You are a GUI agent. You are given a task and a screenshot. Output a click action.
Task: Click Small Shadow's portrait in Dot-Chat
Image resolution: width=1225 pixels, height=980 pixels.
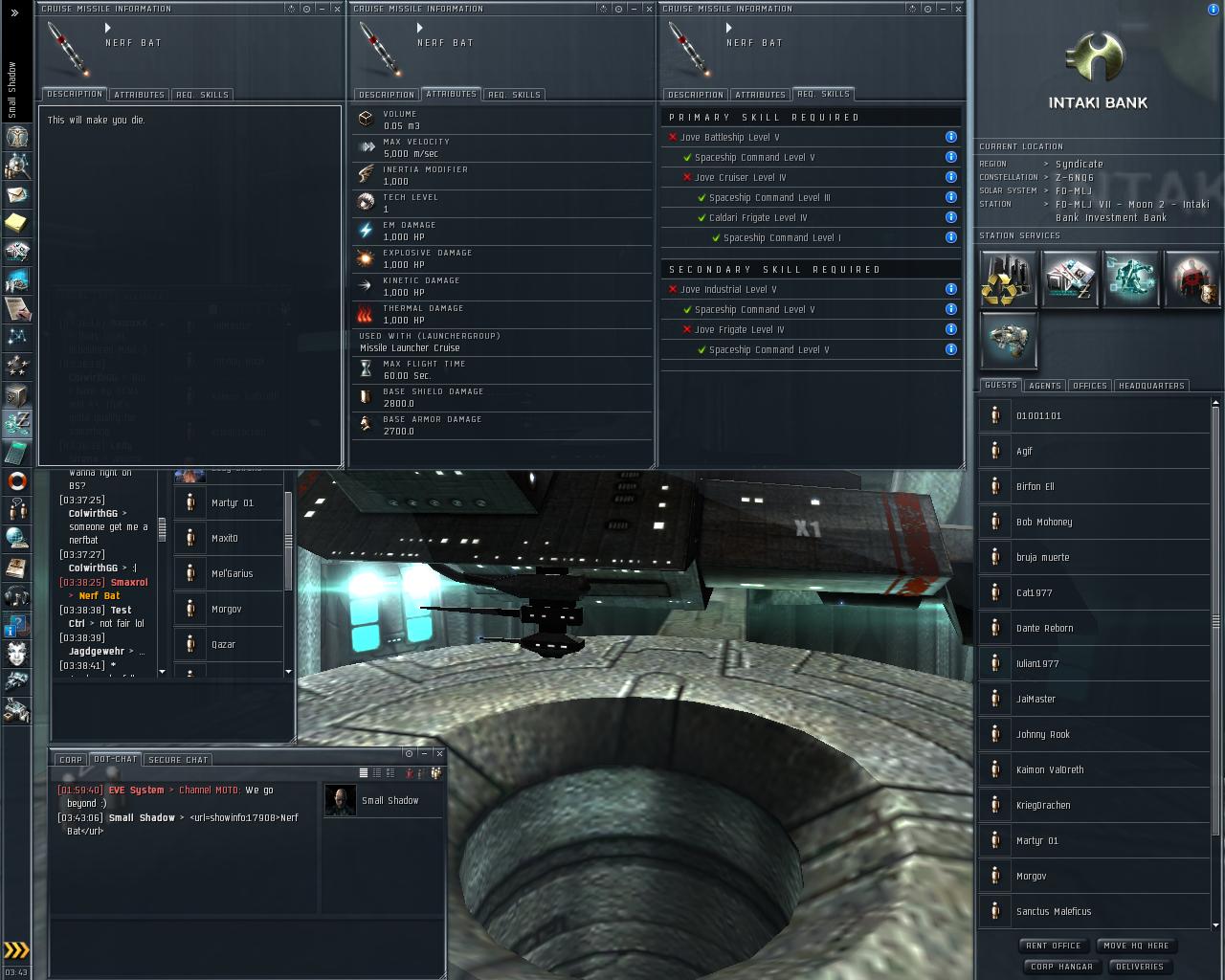click(x=340, y=800)
